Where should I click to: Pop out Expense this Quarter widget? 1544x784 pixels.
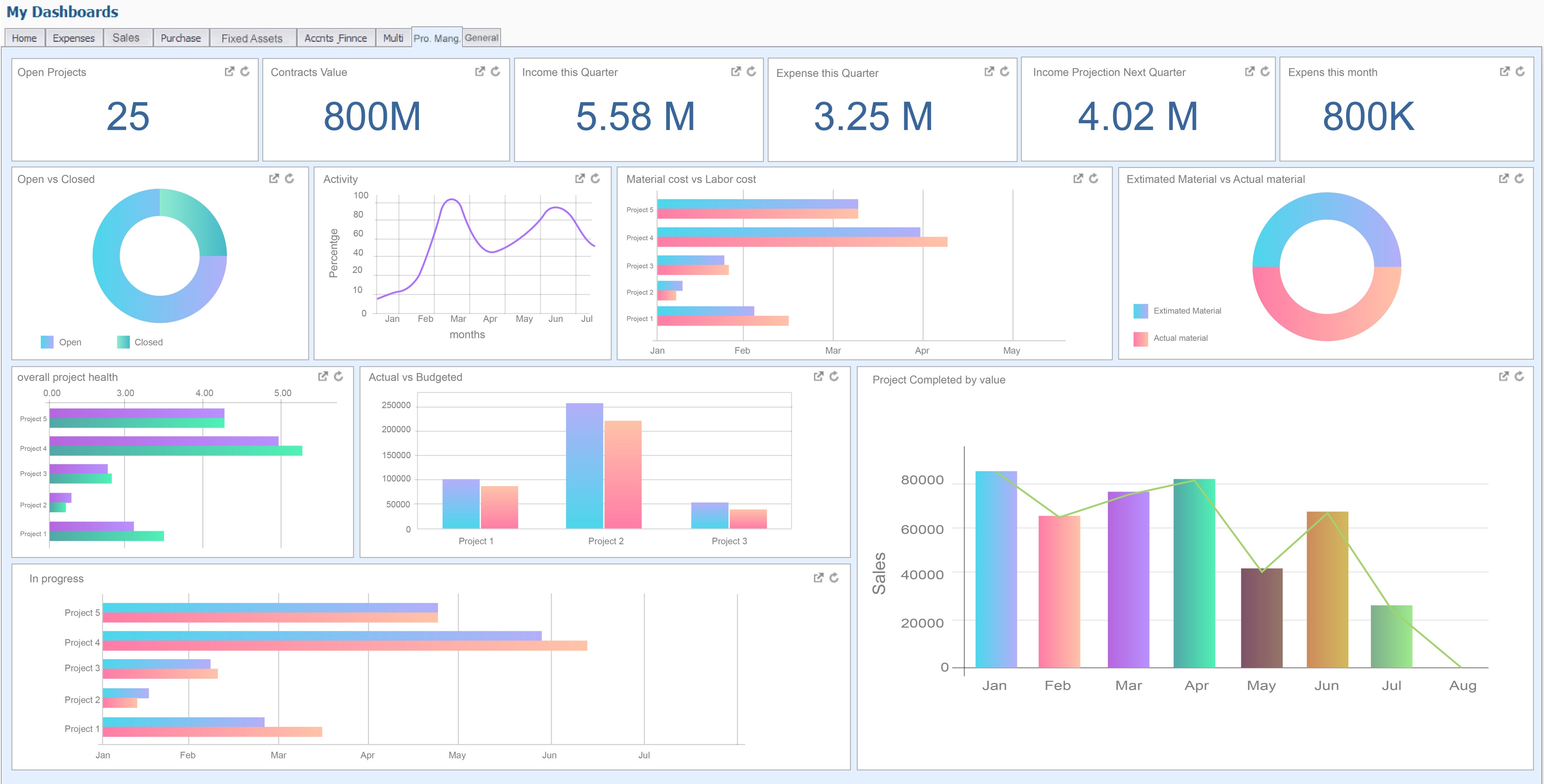(x=989, y=71)
